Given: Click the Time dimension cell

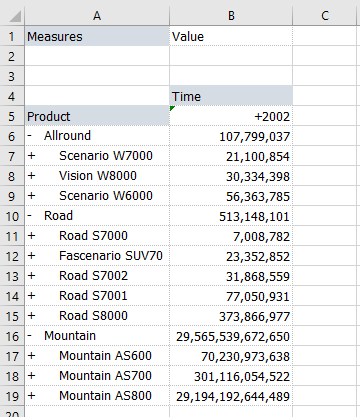Looking at the screenshot, I should coord(231,96).
